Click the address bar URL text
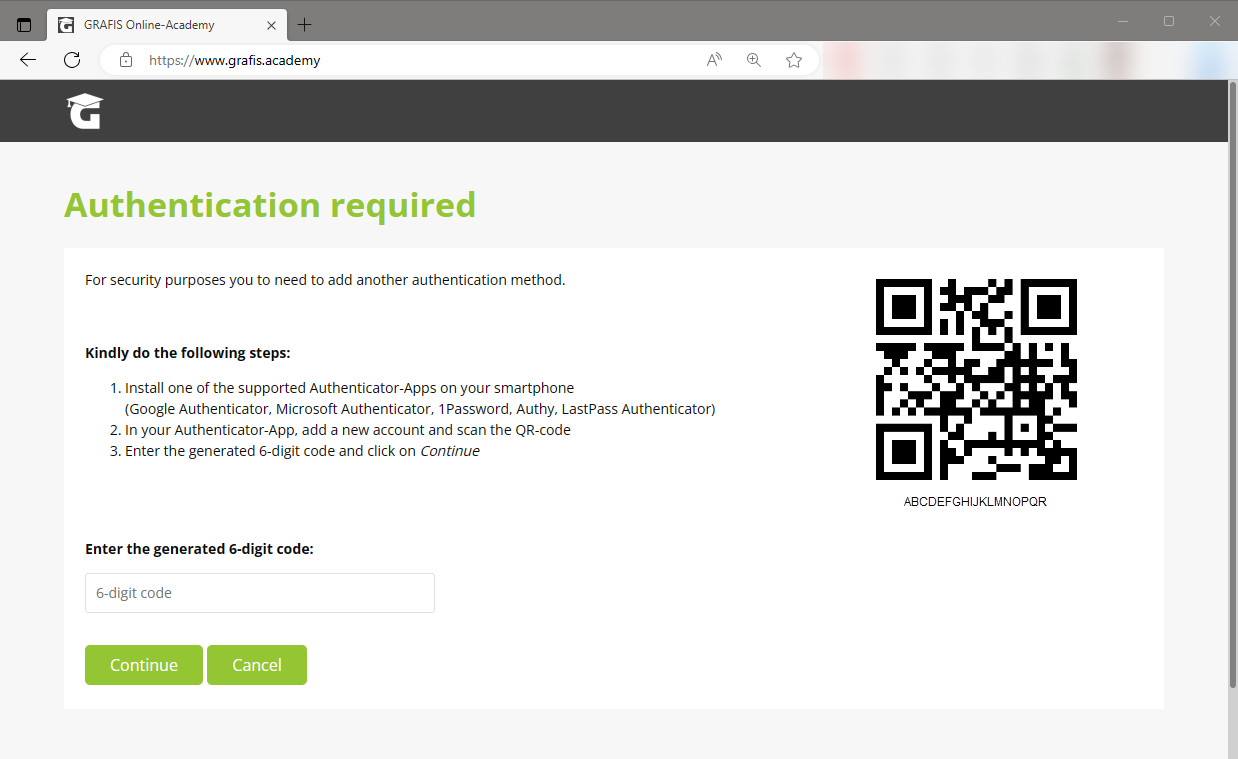The width and height of the screenshot is (1238, 759). coord(235,60)
